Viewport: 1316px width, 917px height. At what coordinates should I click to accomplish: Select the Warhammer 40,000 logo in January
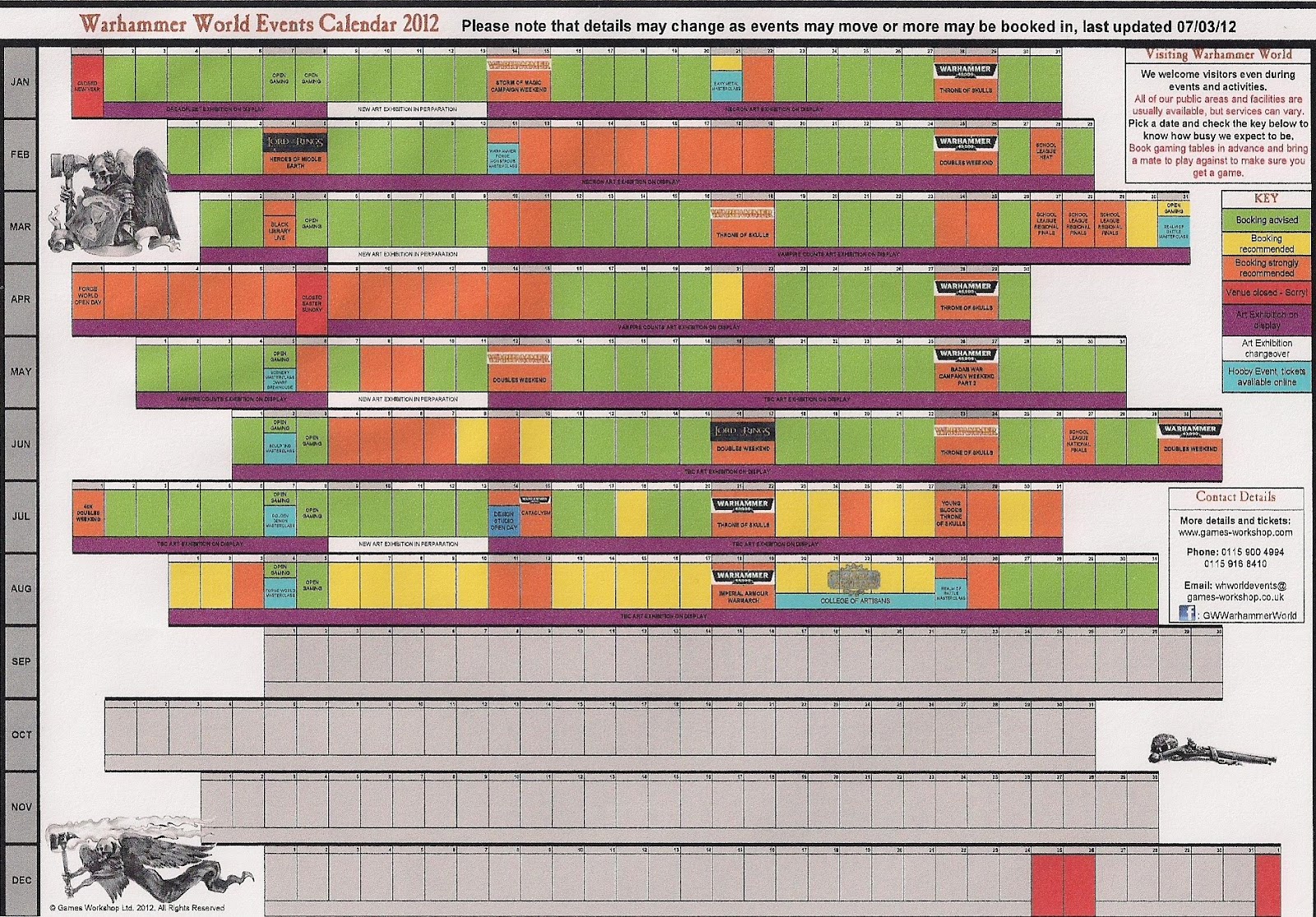pos(966,71)
